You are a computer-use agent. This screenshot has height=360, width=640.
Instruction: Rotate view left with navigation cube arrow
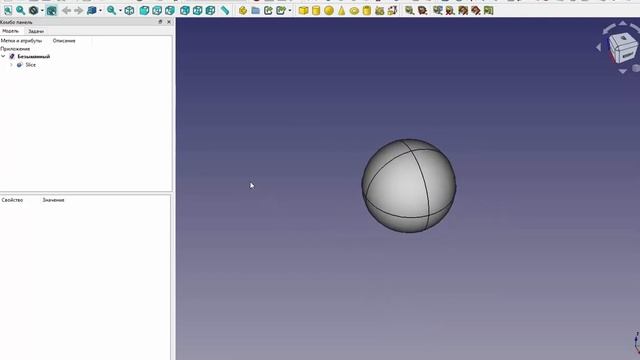pyautogui.click(x=599, y=48)
